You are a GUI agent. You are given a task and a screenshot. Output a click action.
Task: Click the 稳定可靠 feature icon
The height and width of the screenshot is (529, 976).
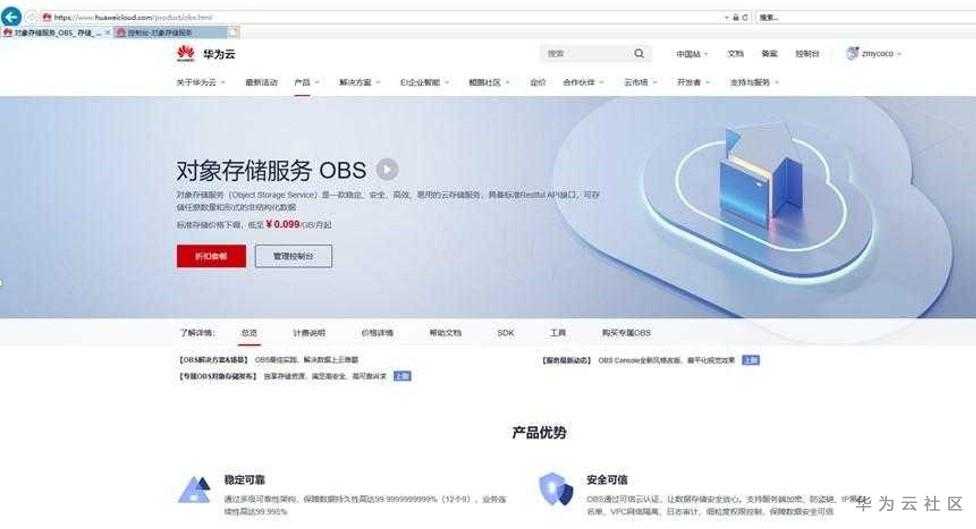pyautogui.click(x=194, y=490)
